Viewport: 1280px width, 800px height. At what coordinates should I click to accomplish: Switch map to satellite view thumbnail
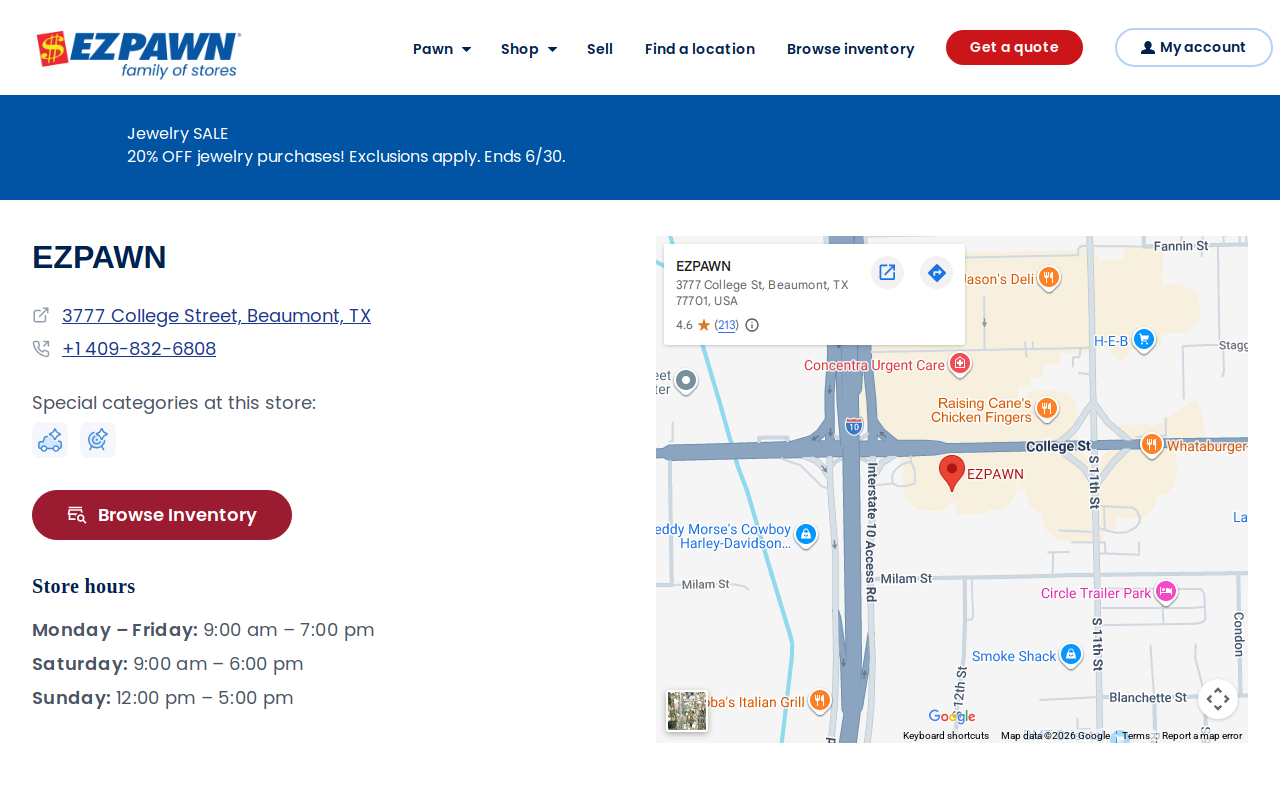pos(687,711)
